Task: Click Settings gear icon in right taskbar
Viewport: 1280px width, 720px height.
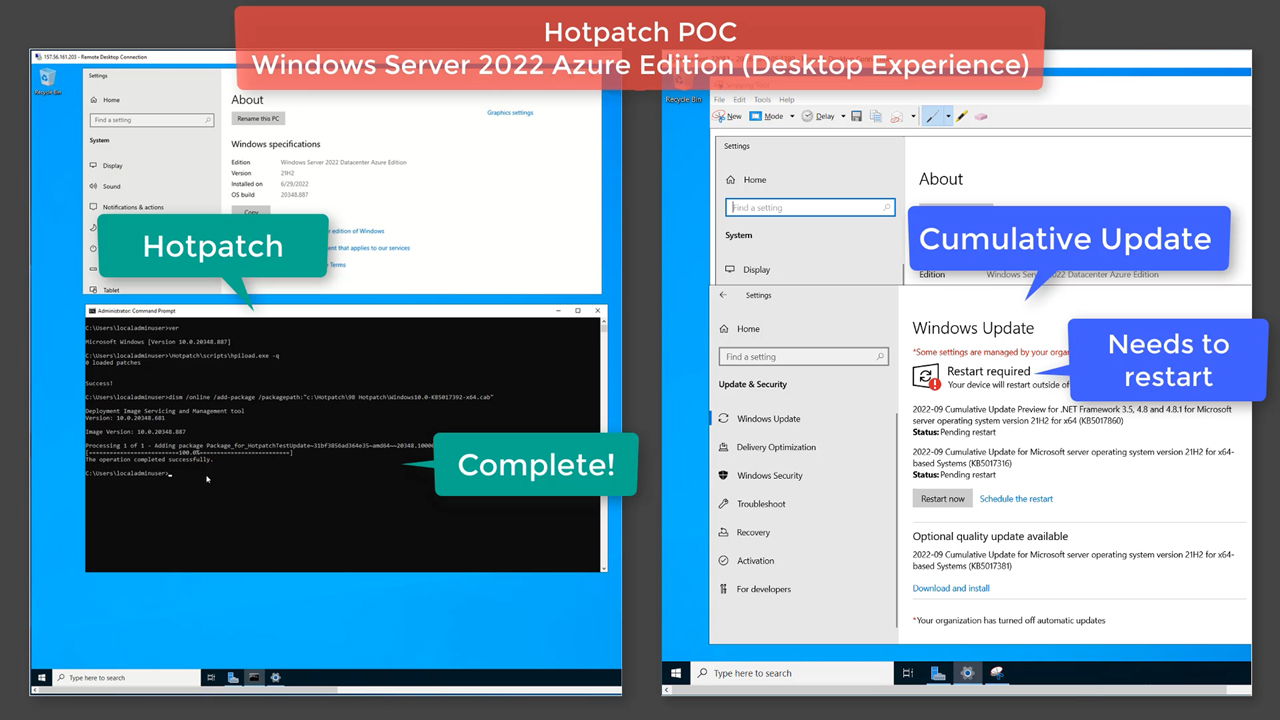Action: coord(967,673)
